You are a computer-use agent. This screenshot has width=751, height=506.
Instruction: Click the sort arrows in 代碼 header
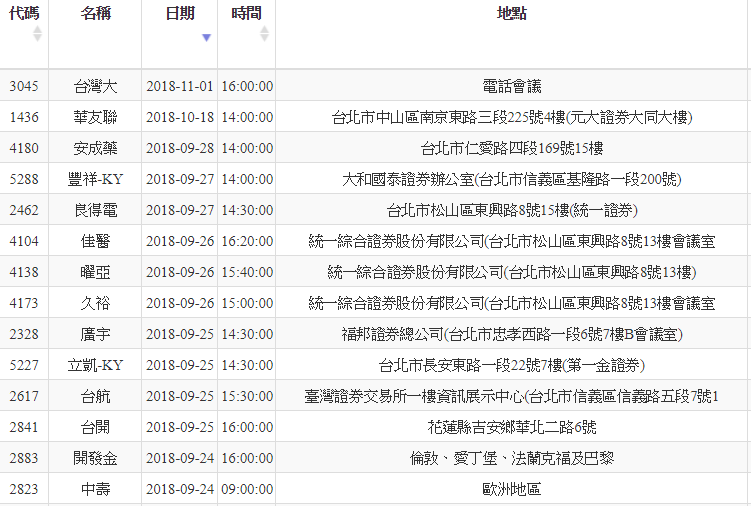[38, 34]
